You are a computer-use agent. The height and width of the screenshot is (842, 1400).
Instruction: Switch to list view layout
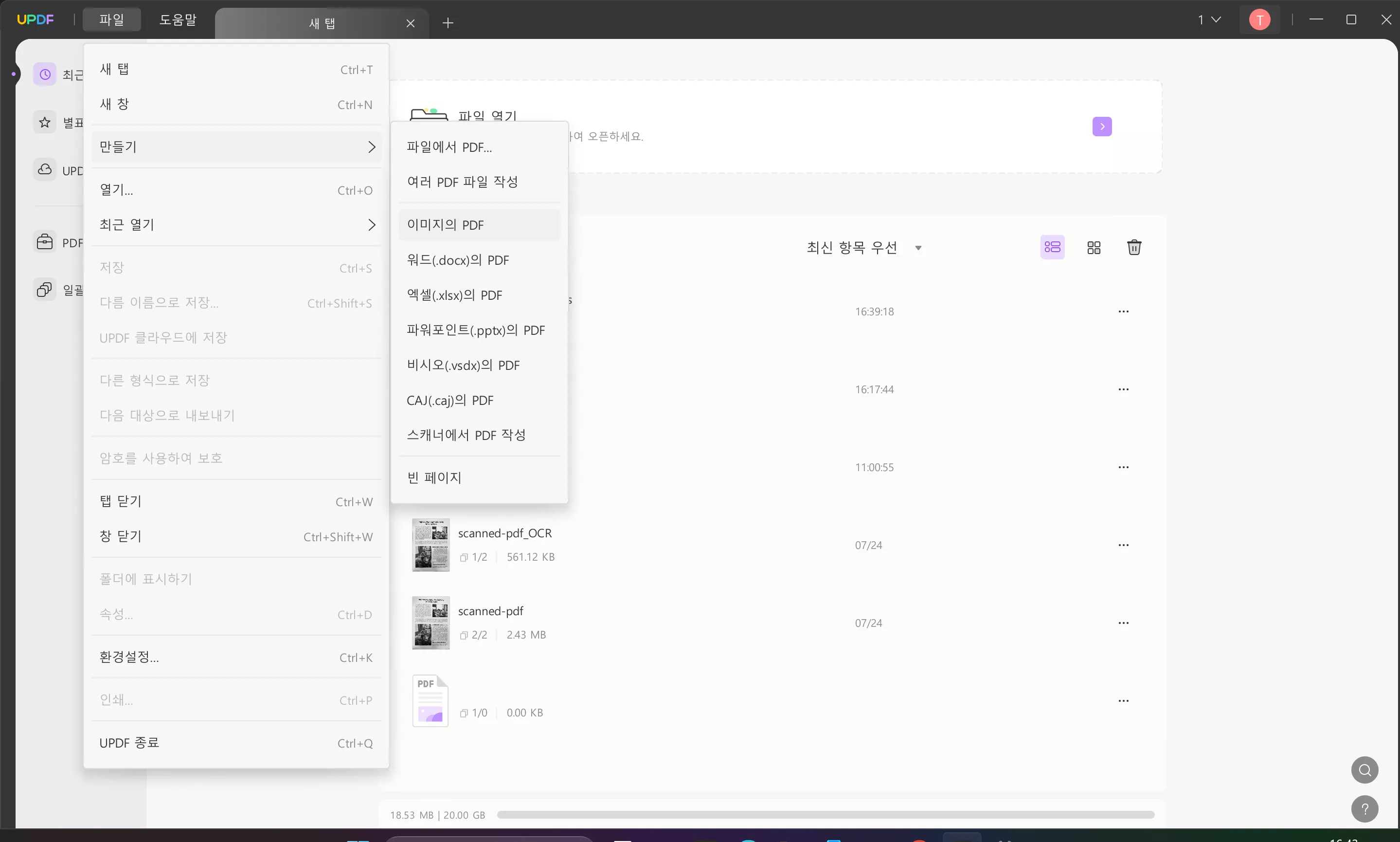1052,247
